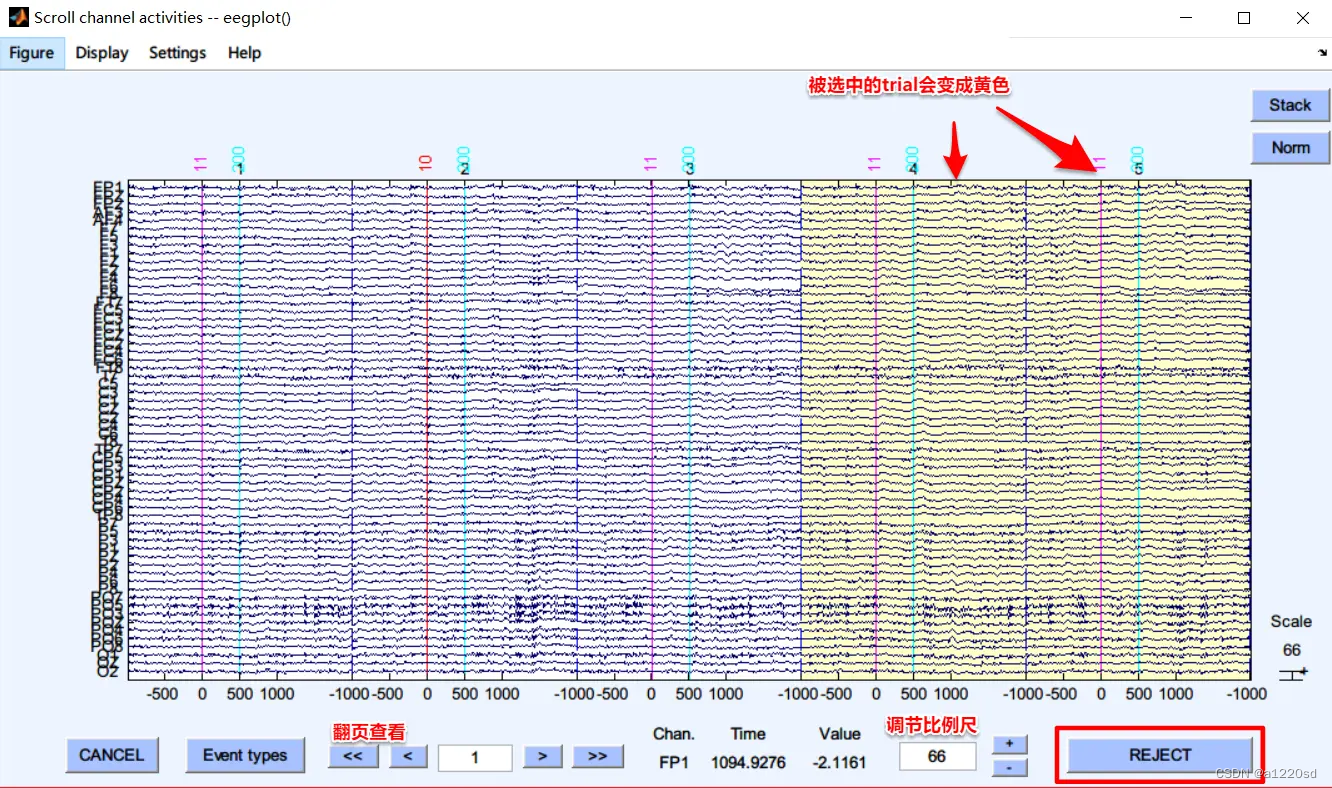The image size is (1332, 788).
Task: Increase scale with the + button
Action: 1010,744
